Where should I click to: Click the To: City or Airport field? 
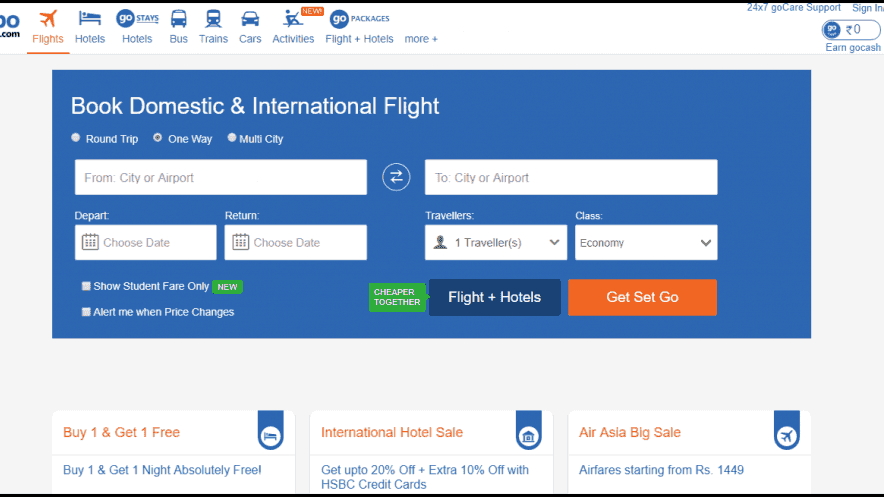[x=571, y=178]
